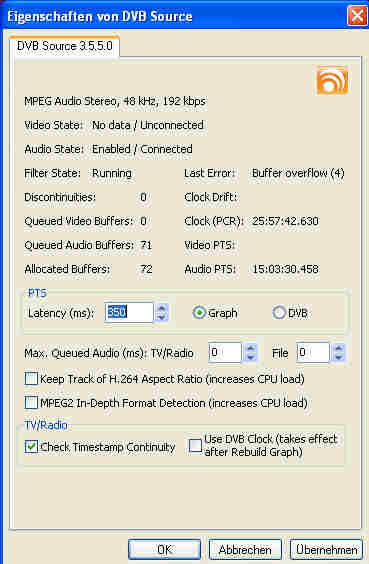This screenshot has height=564, width=369.
Task: Click the No data / Unconnected video state
Action: click(x=148, y=125)
